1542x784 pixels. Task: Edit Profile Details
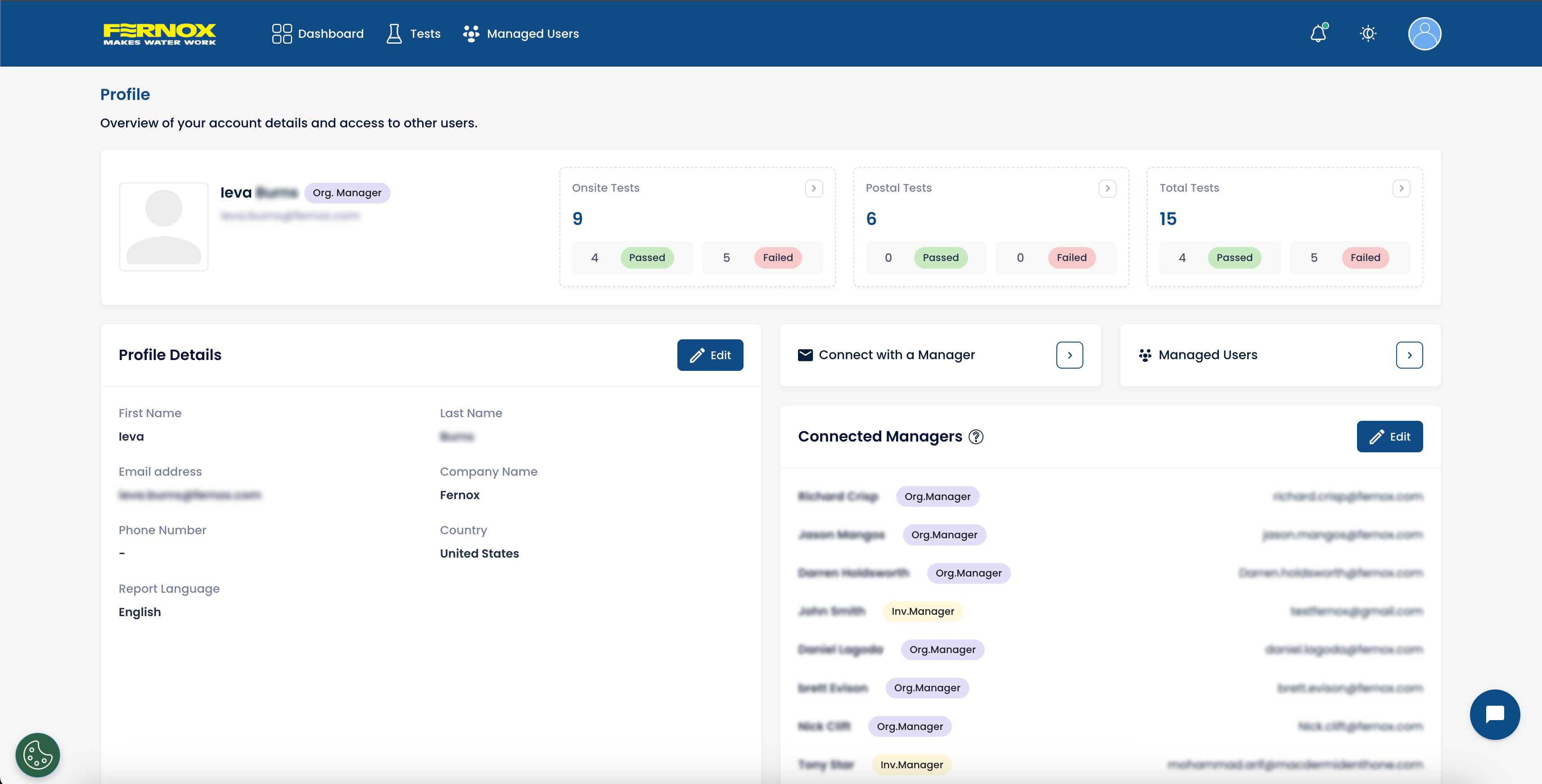(x=710, y=355)
